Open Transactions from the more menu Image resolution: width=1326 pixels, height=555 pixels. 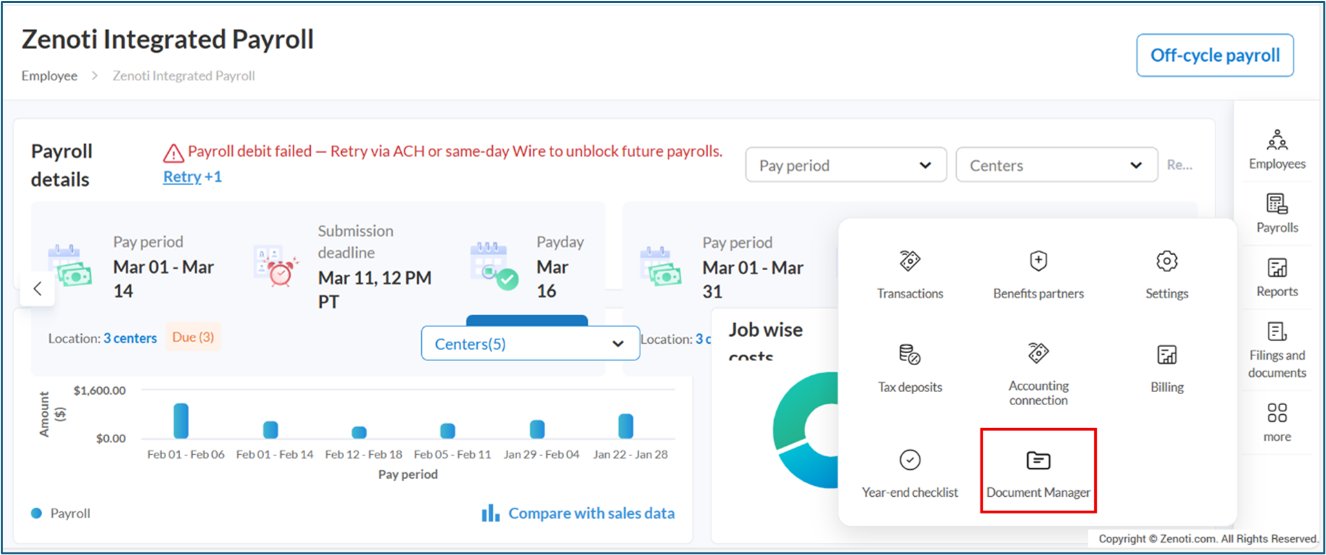click(910, 262)
